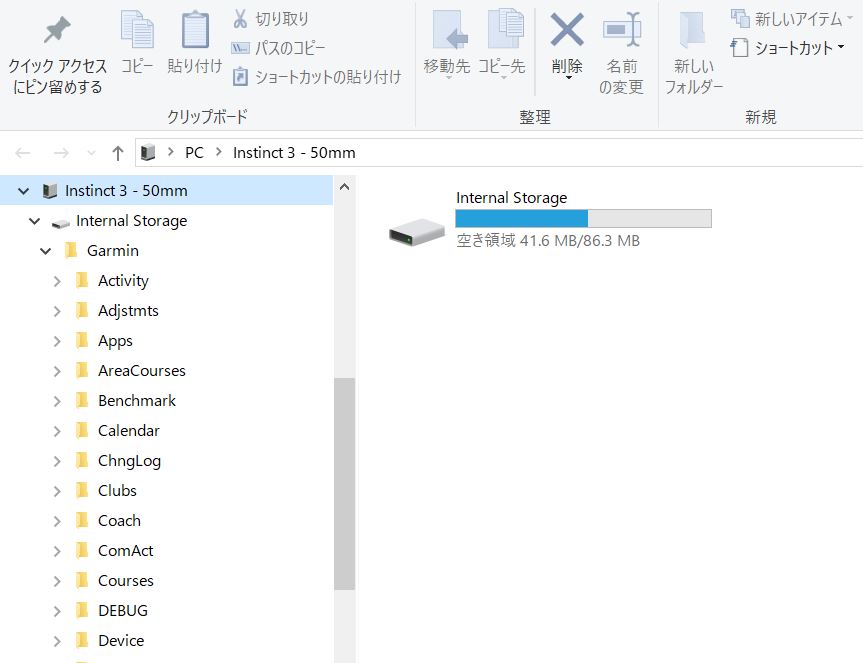Click the drive icon beside Internal Storage tree node

pos(61,223)
